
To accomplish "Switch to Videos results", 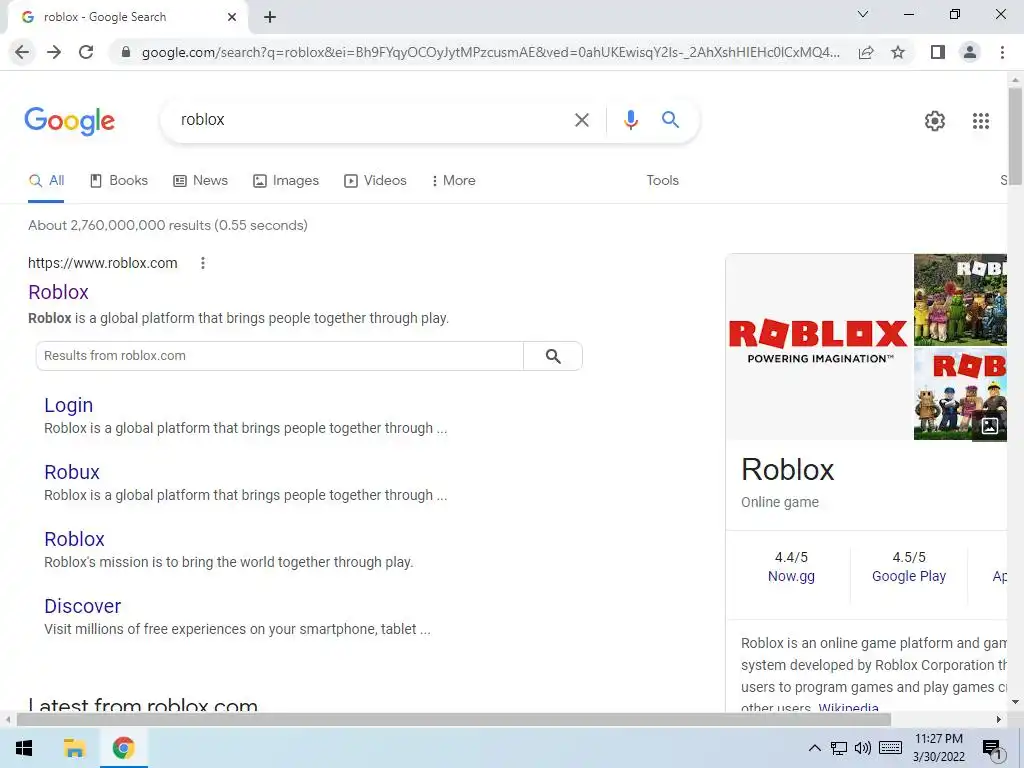I will 376,181.
